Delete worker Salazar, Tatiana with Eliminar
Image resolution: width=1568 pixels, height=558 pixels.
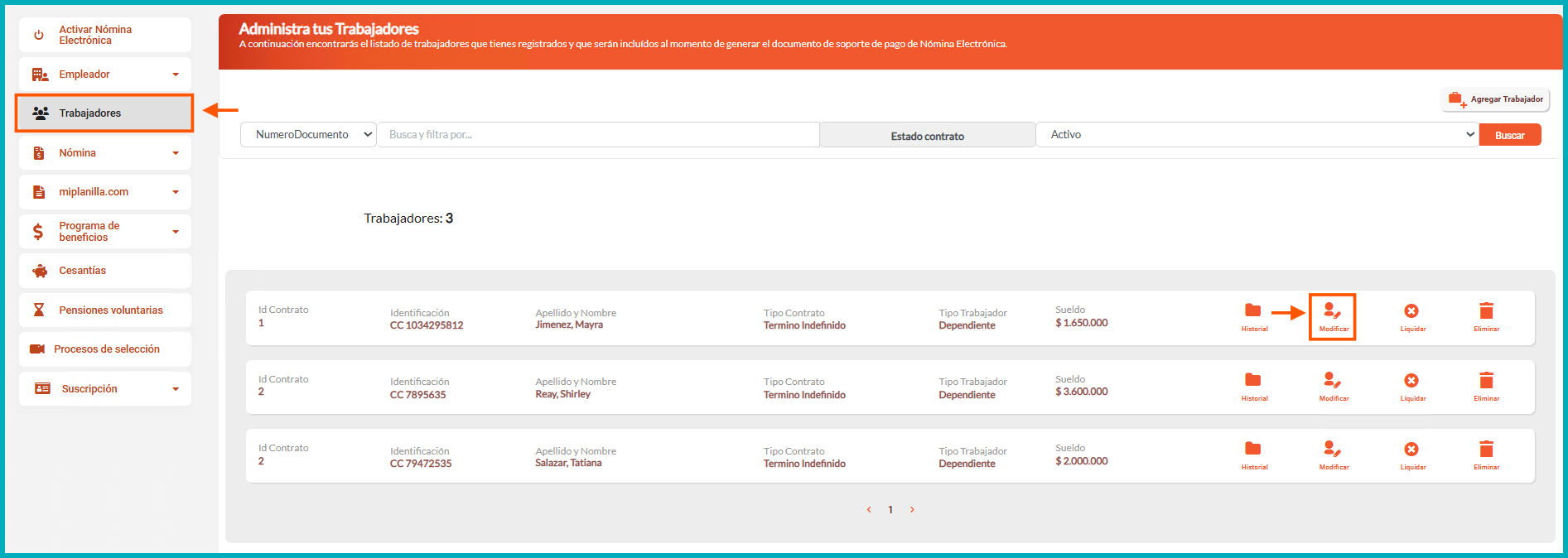[1486, 451]
